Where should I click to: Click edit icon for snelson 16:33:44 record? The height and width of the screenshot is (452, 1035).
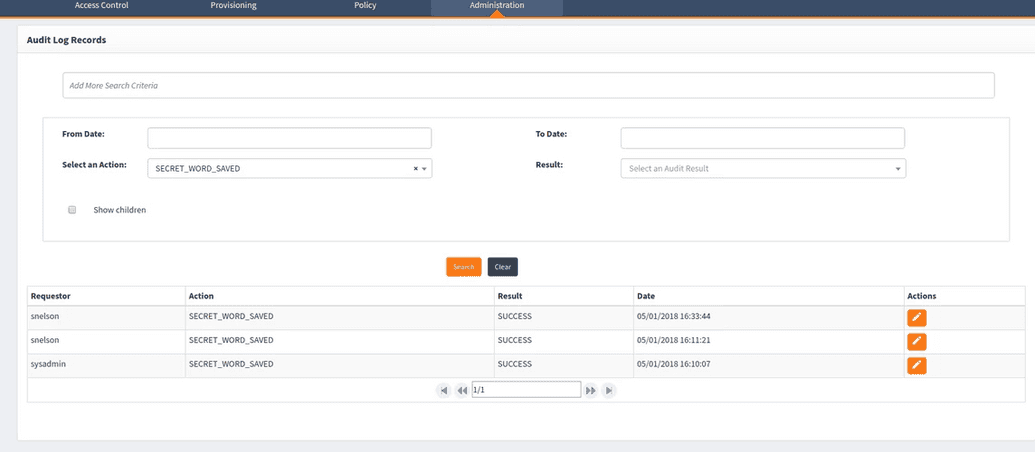[916, 318]
